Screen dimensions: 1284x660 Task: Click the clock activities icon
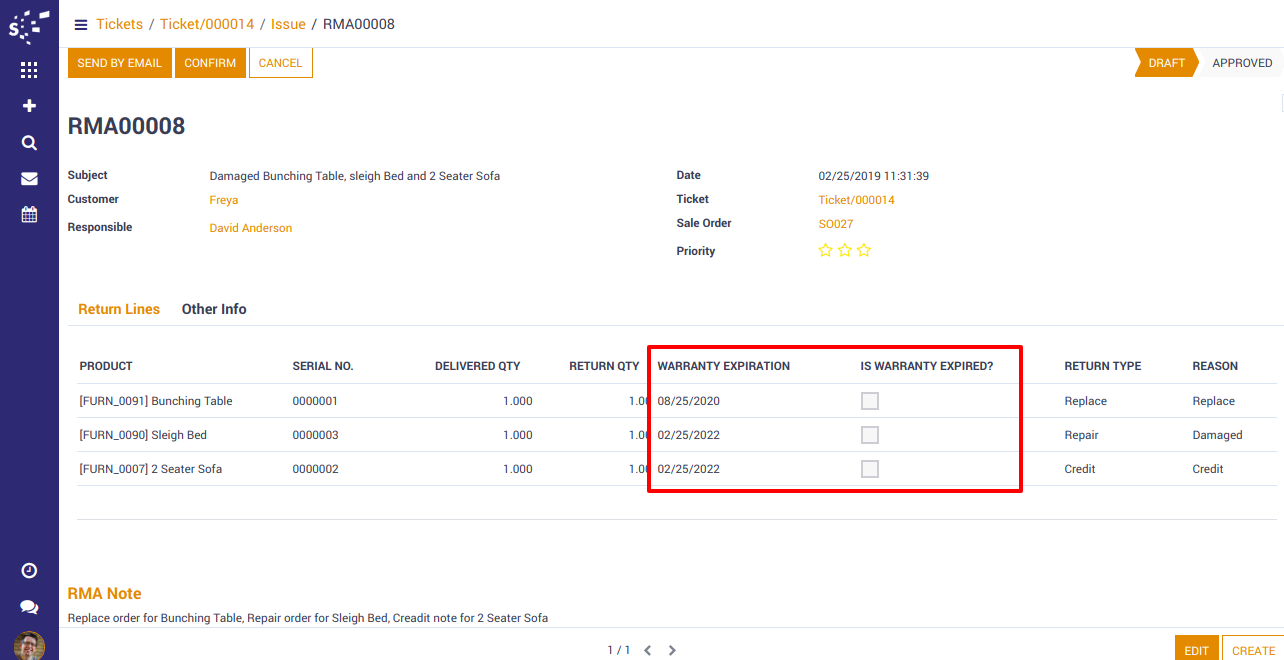click(29, 570)
